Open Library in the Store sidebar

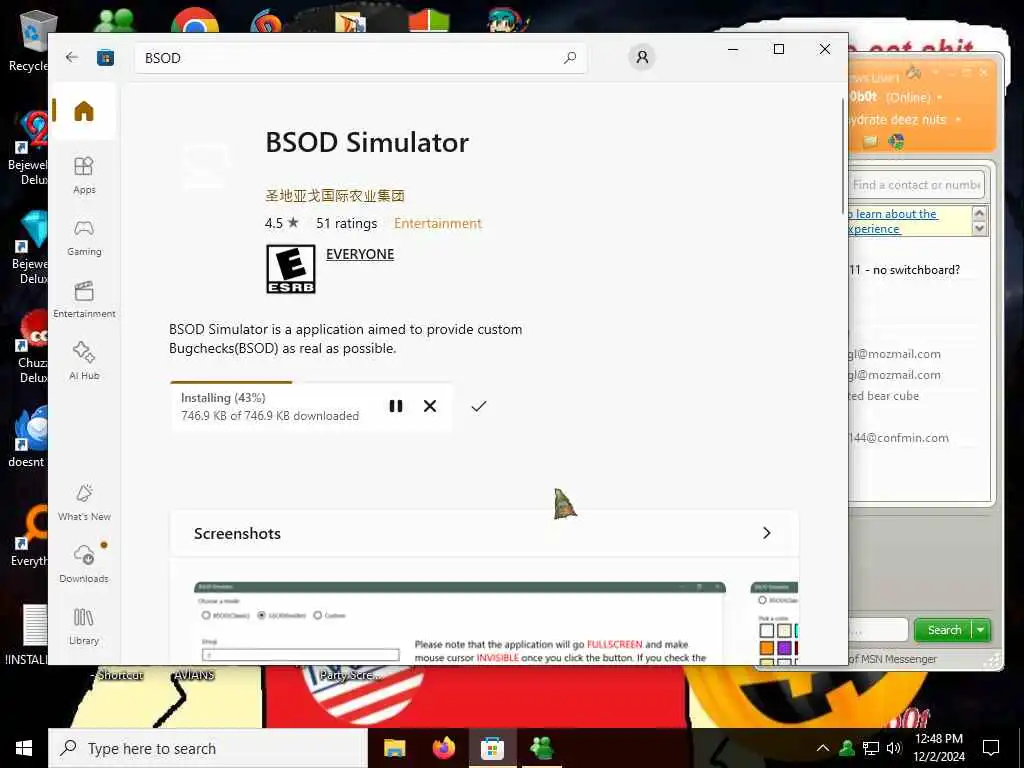[84, 626]
